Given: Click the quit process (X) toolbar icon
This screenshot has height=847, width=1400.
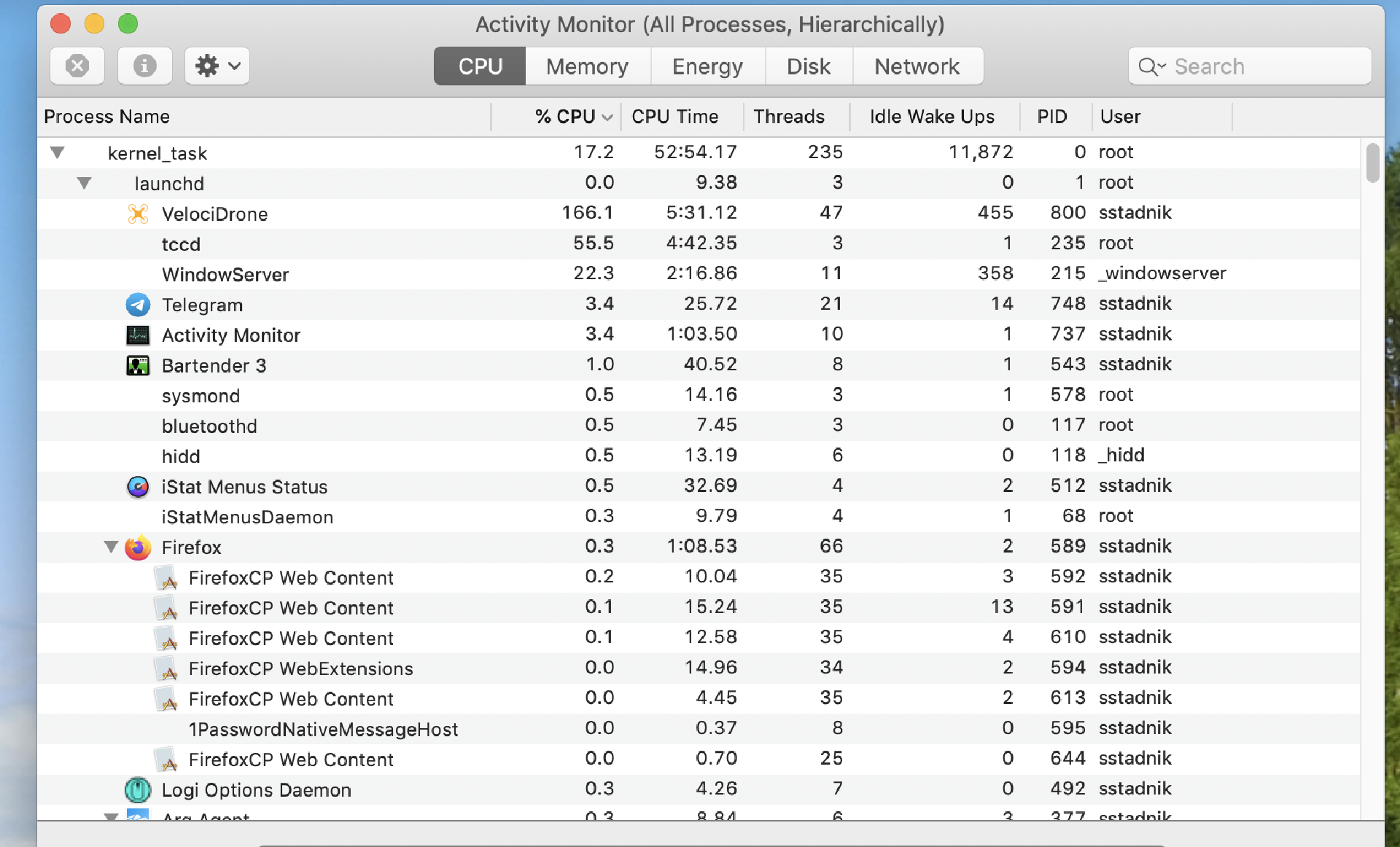Looking at the screenshot, I should click(x=77, y=66).
